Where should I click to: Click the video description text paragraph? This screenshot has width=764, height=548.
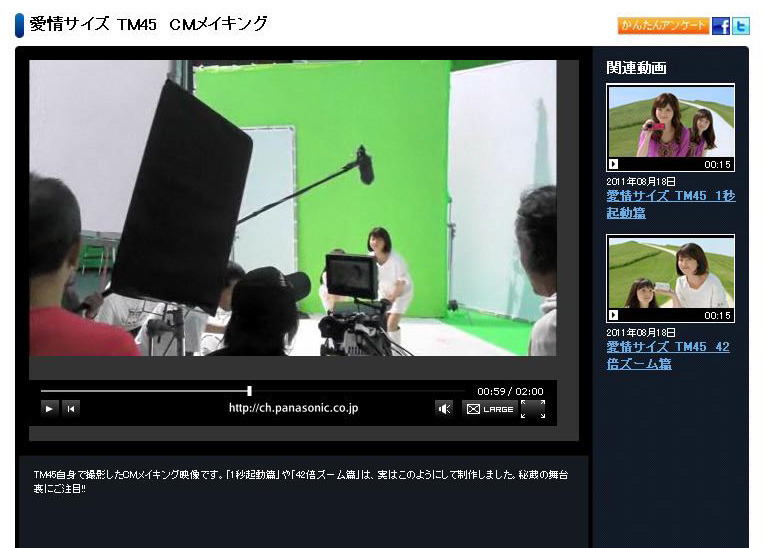pyautogui.click(x=301, y=481)
